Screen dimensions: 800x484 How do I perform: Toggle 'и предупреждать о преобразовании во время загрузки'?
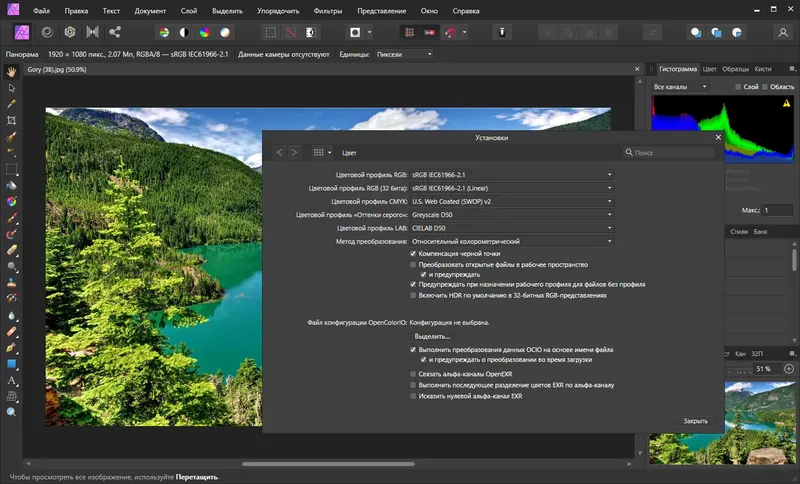point(423,360)
